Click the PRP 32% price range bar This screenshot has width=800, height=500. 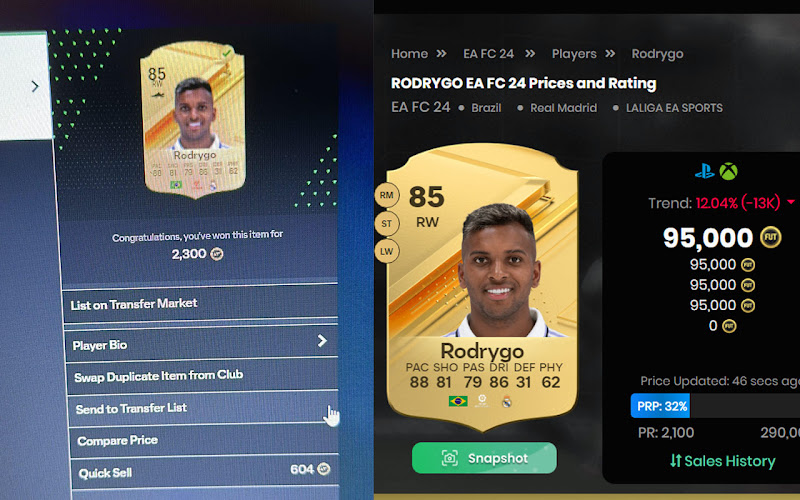coord(715,406)
